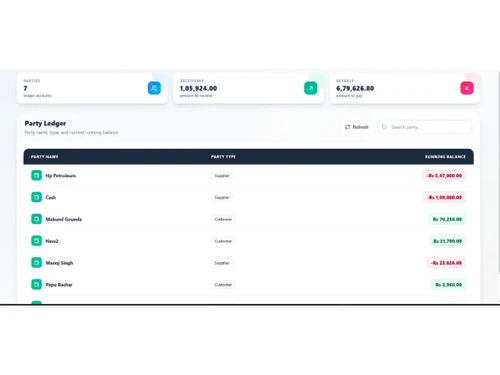Click the Customer tag for New2

(x=223, y=241)
